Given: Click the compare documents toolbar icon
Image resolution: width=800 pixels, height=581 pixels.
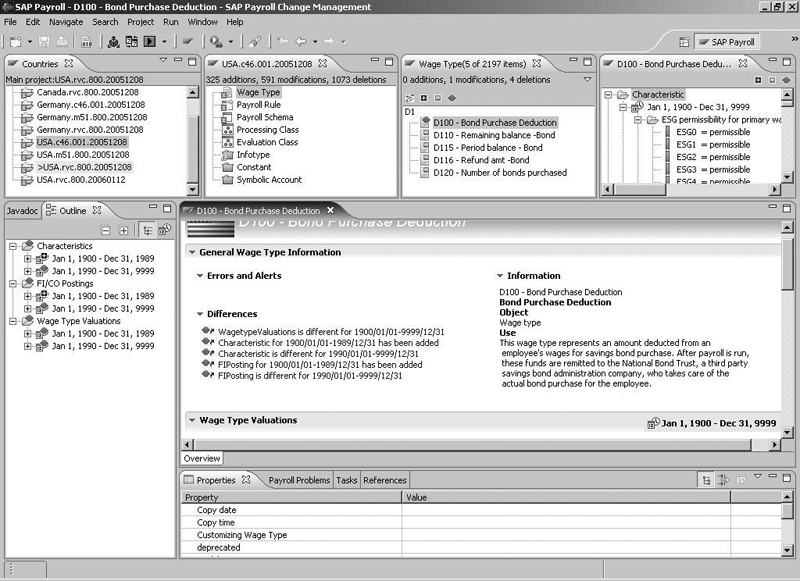Looking at the screenshot, I should point(132,42).
